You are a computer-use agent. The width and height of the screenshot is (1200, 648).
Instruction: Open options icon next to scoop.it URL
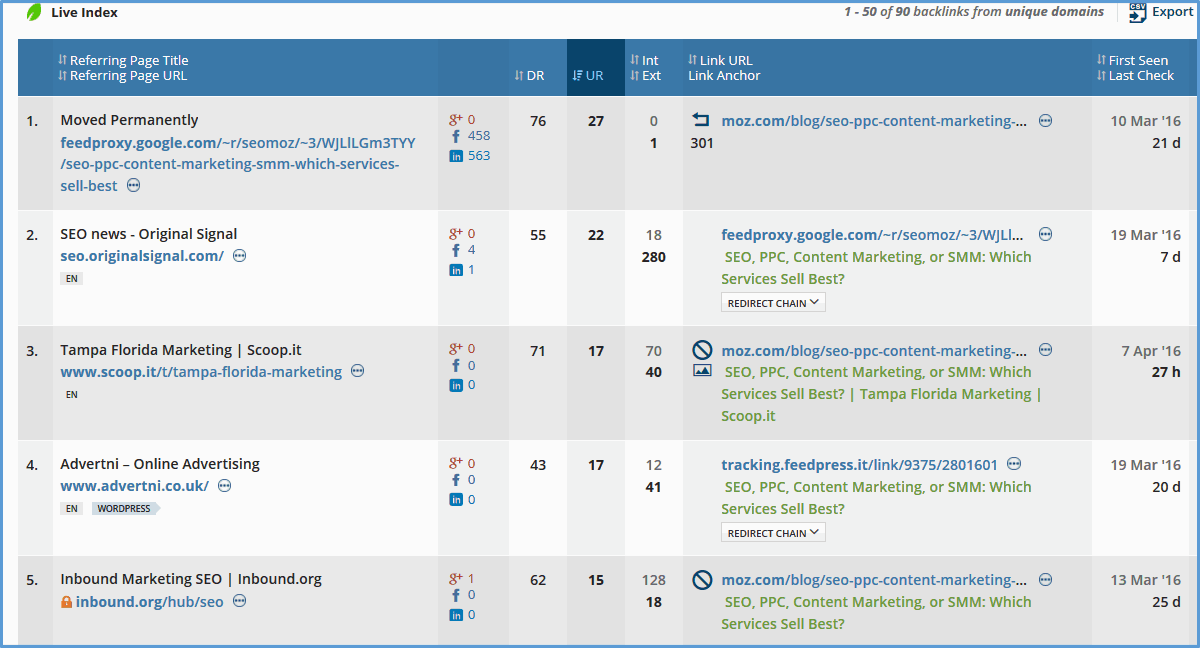click(x=357, y=371)
